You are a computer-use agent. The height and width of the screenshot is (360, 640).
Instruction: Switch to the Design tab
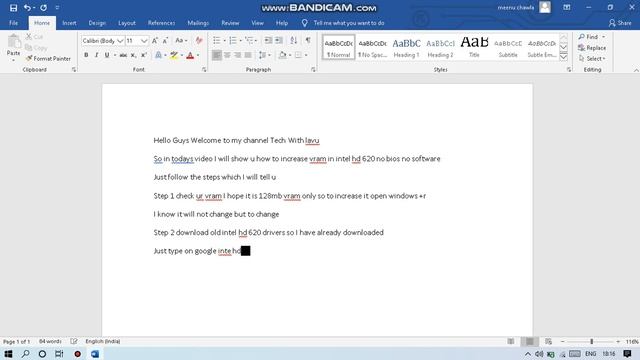(97, 23)
